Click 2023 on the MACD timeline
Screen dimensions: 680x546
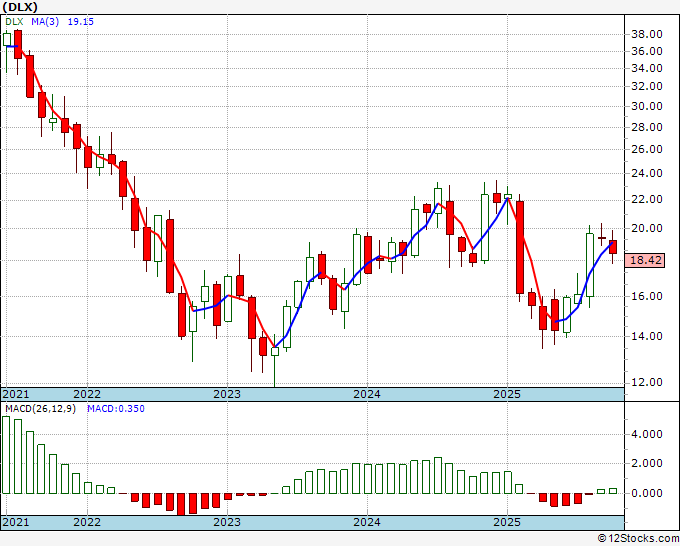(x=227, y=522)
